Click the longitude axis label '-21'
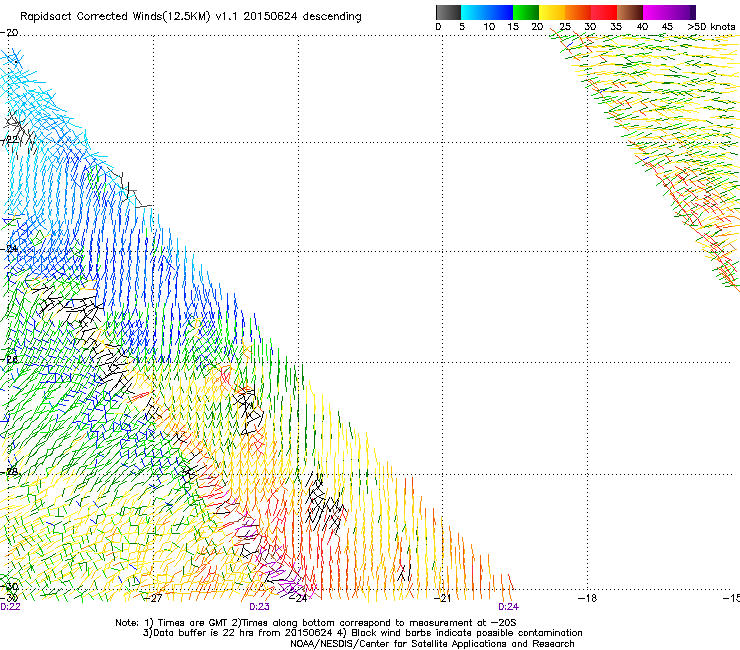Viewport: 740px width, 650px height. click(442, 598)
